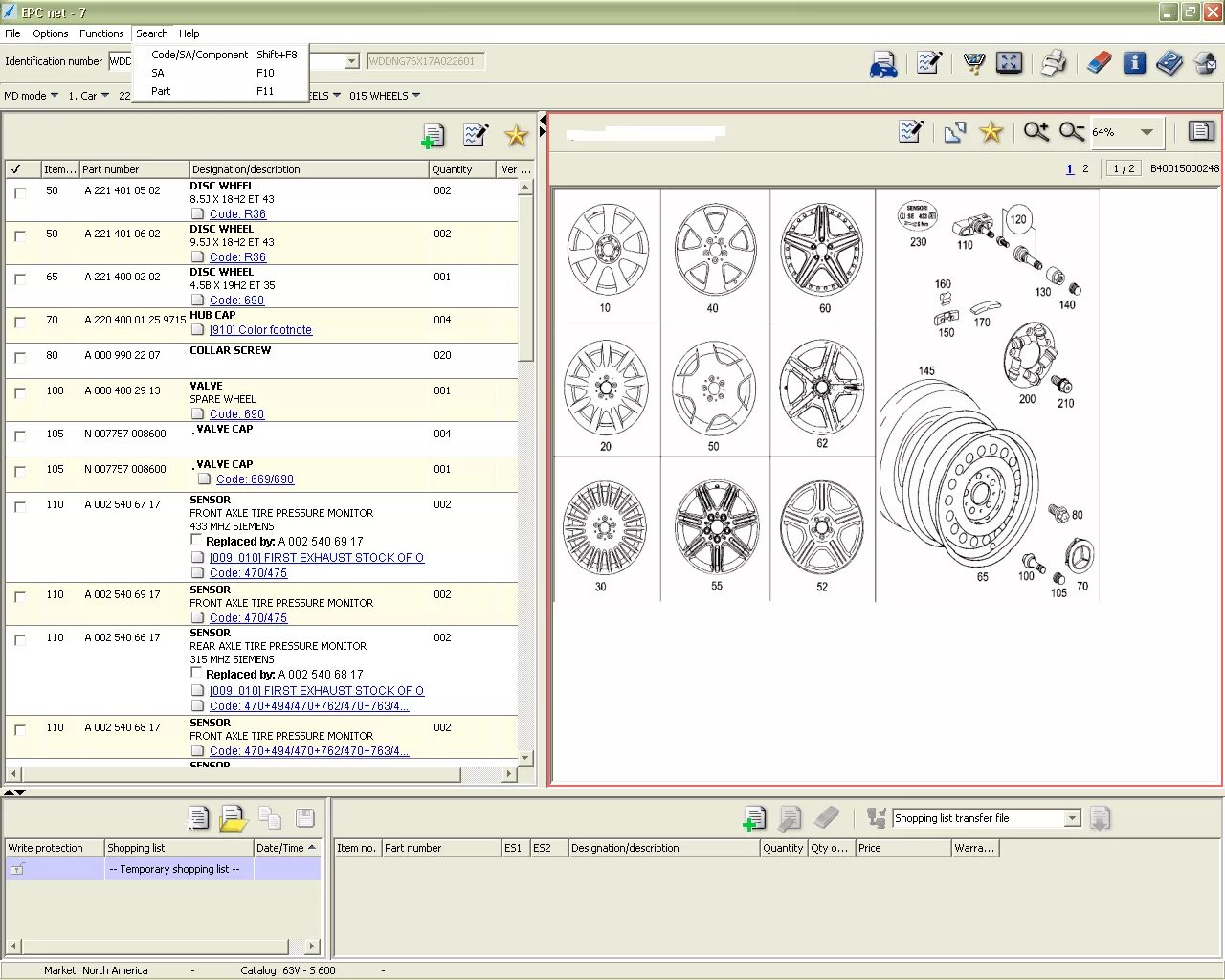Viewport: 1225px width, 980px height.
Task: Click the blue information icon
Action: pyautogui.click(x=1134, y=63)
